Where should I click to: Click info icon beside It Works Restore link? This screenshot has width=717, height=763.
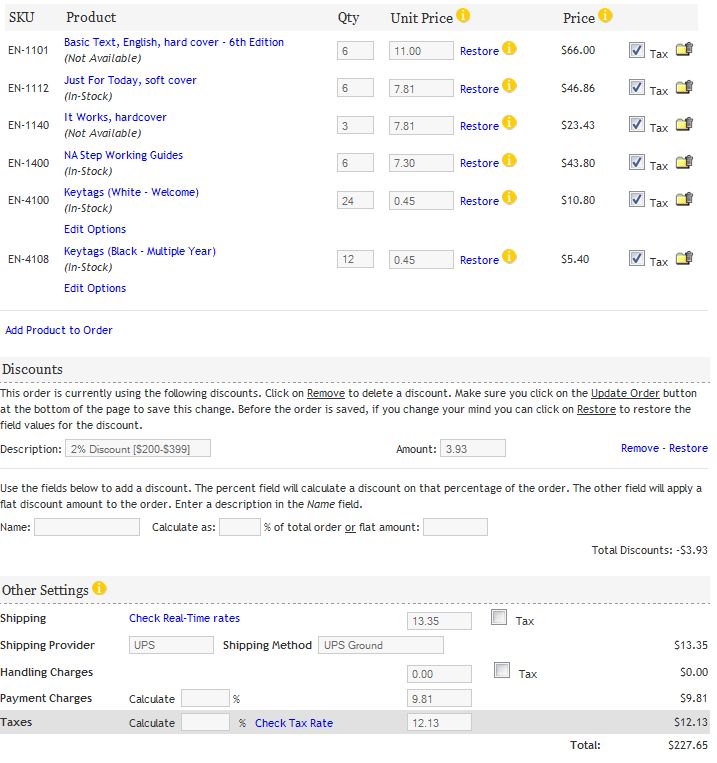coord(509,124)
